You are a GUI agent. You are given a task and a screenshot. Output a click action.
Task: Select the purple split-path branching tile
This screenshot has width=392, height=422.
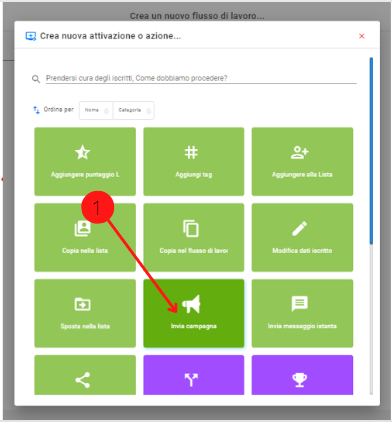tap(194, 375)
